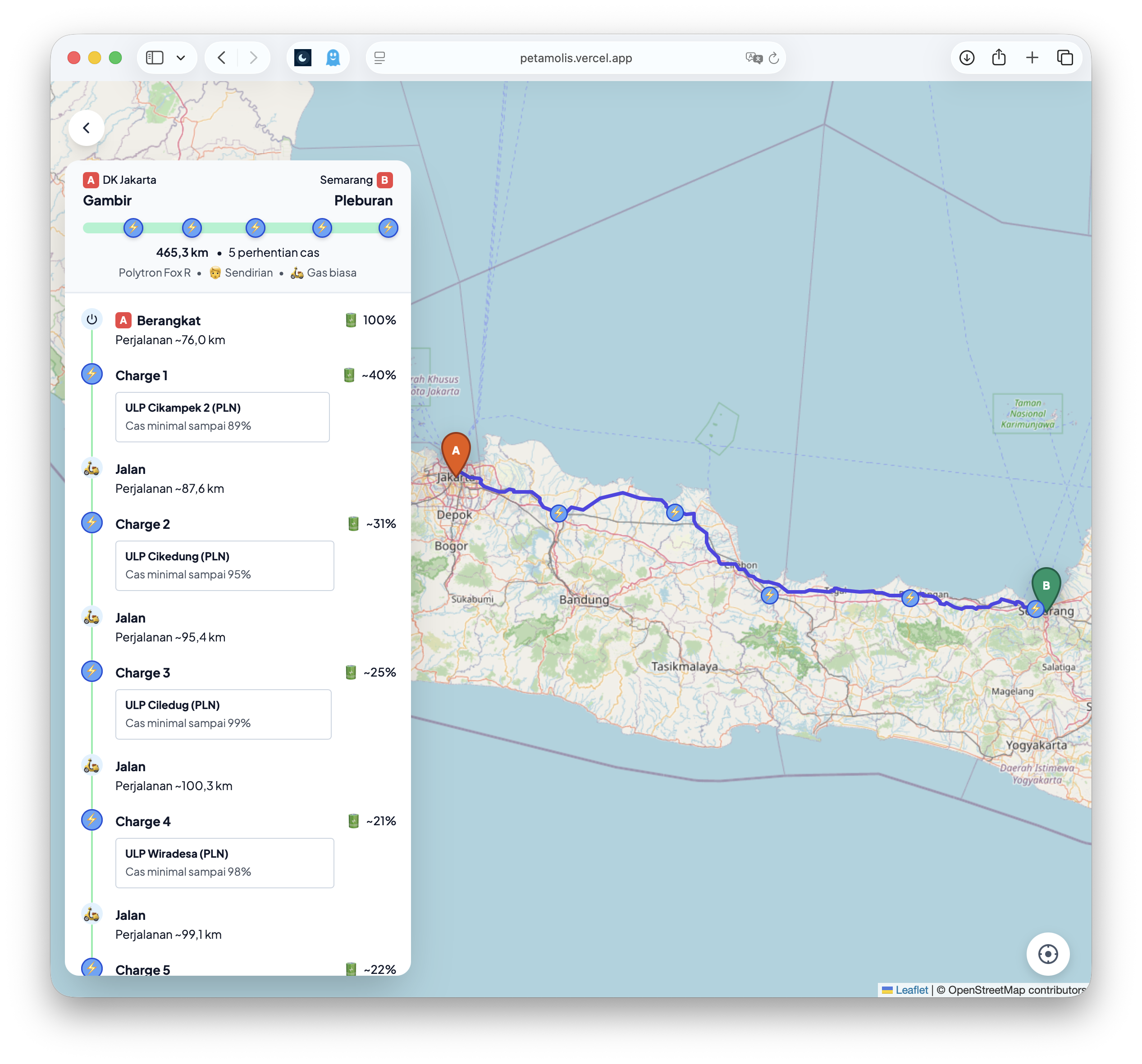This screenshot has width=1142, height=1064.
Task: Open the sidebar dropdown chevron in browser toolbar
Action: pyautogui.click(x=182, y=57)
